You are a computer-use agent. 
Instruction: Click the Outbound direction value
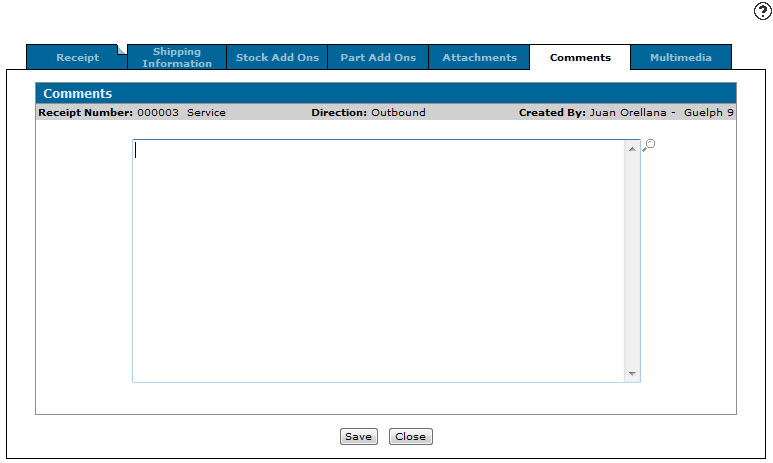click(x=398, y=112)
